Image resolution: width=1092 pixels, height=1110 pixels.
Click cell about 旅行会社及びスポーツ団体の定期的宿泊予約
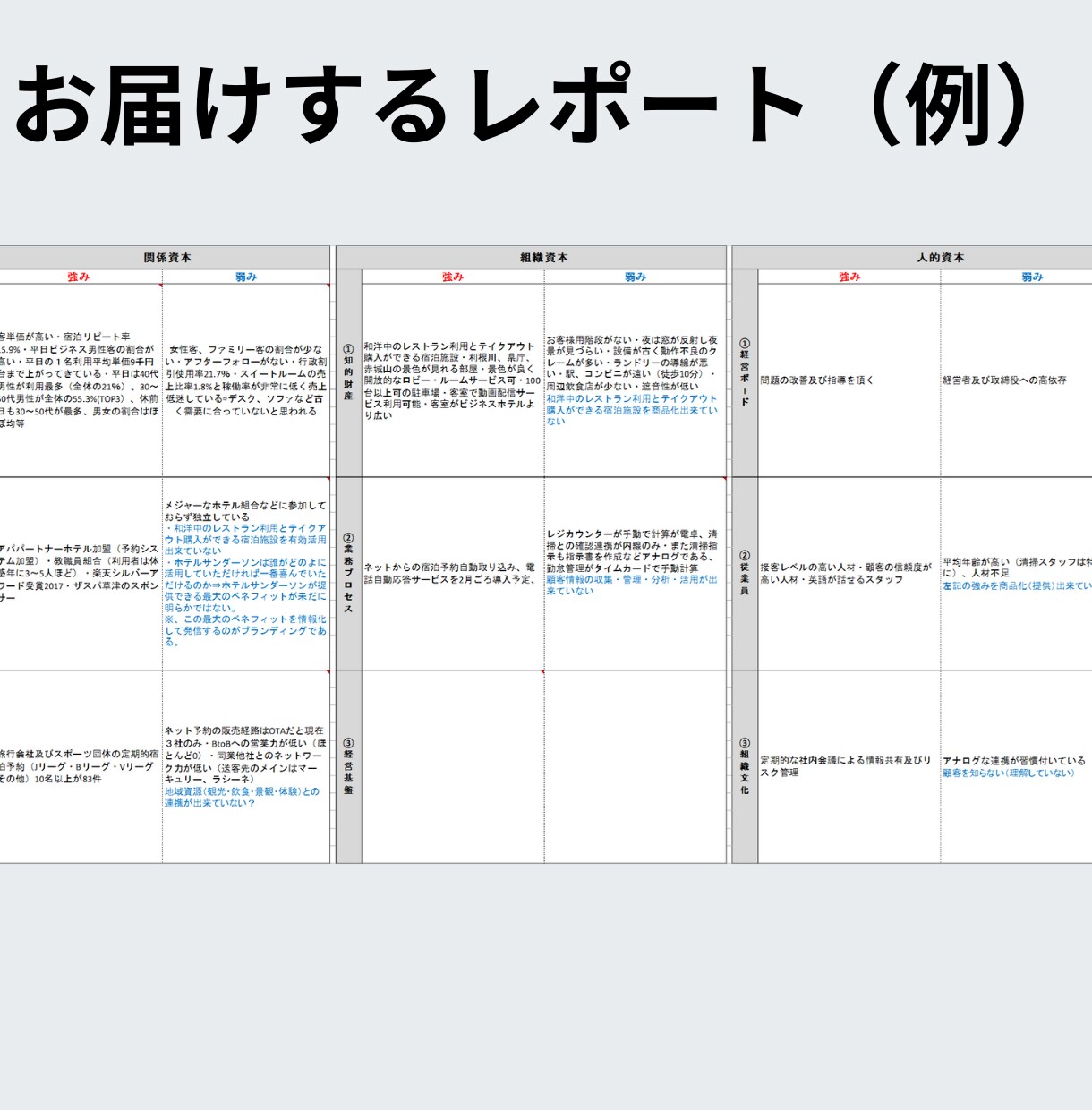coord(81,767)
